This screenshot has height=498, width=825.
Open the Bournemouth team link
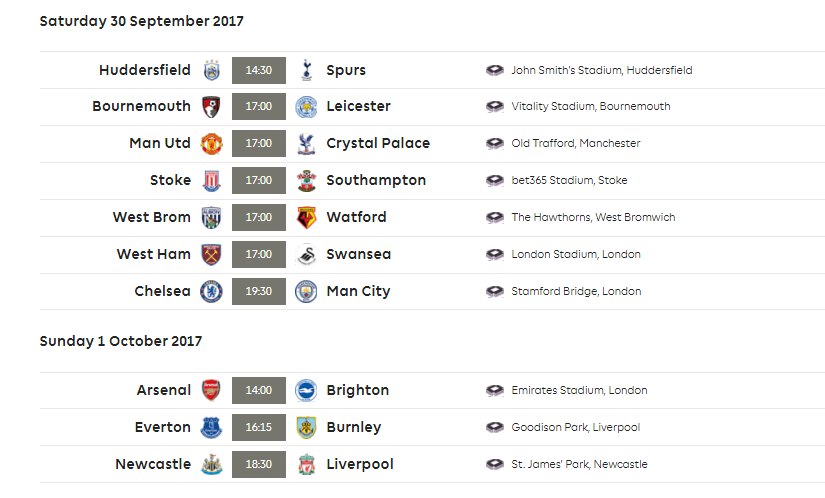142,106
